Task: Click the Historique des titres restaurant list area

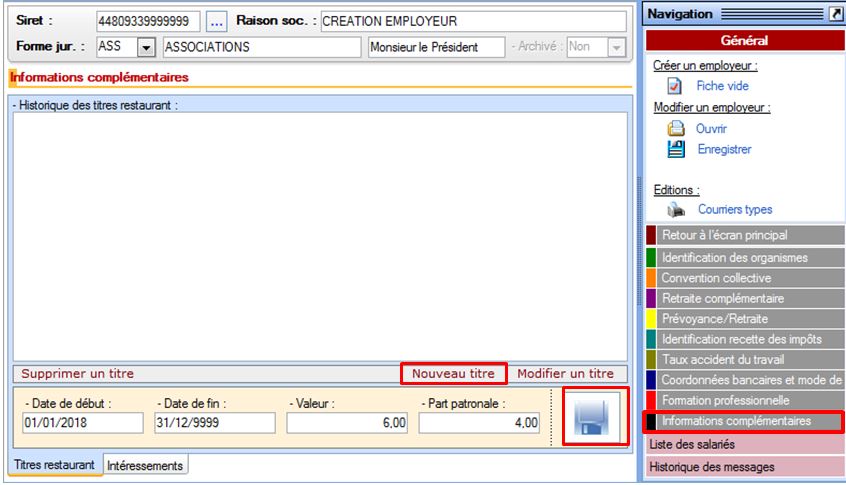Action: coord(320,236)
